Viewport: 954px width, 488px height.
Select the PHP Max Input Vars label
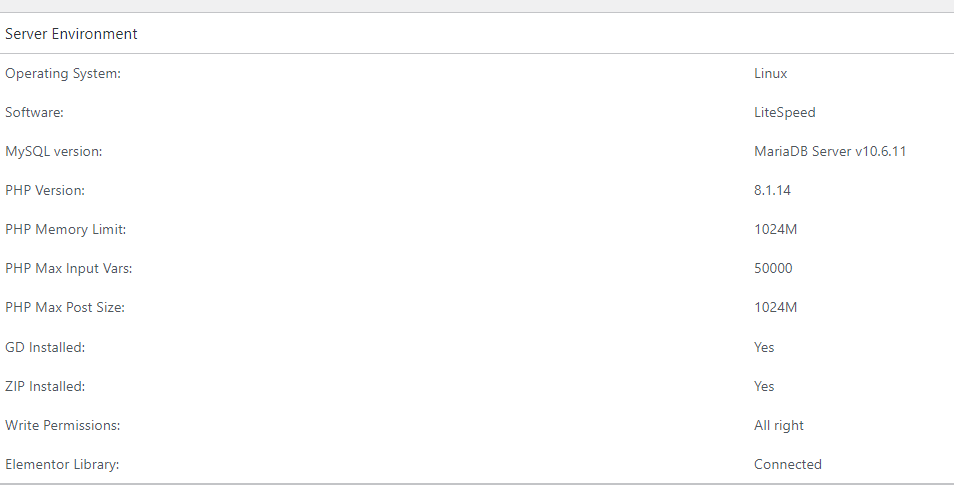pos(69,268)
